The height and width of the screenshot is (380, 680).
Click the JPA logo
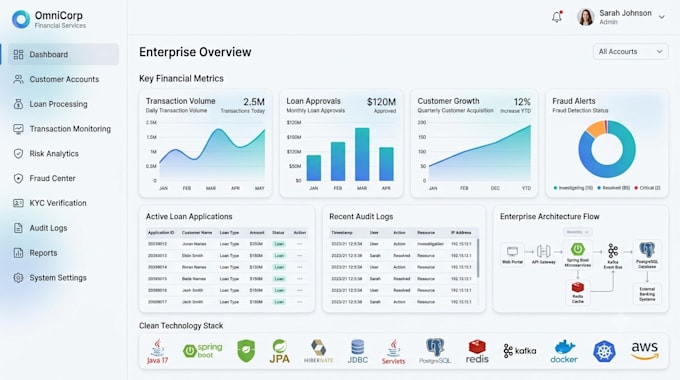[x=280, y=351]
